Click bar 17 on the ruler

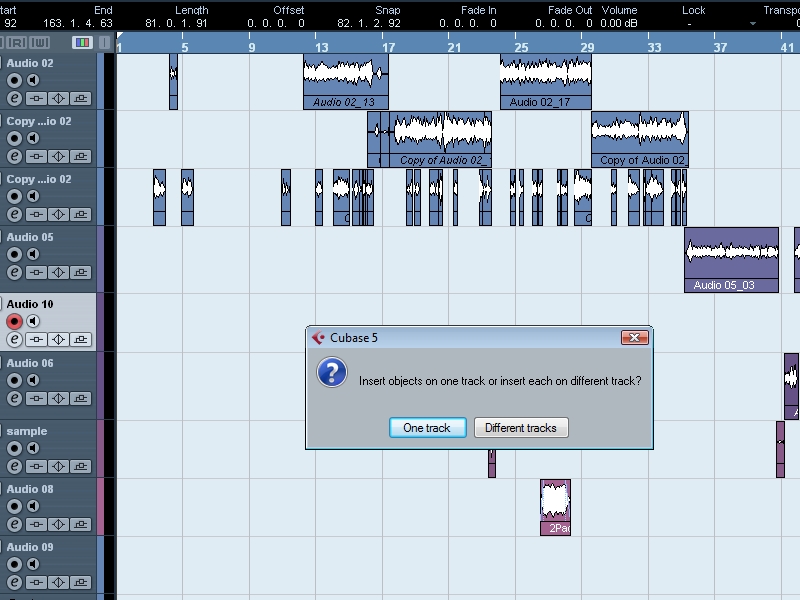point(389,47)
